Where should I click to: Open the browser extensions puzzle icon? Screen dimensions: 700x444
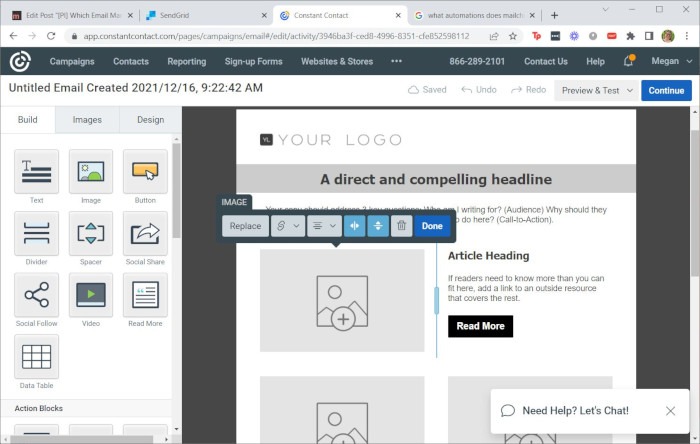coord(630,36)
